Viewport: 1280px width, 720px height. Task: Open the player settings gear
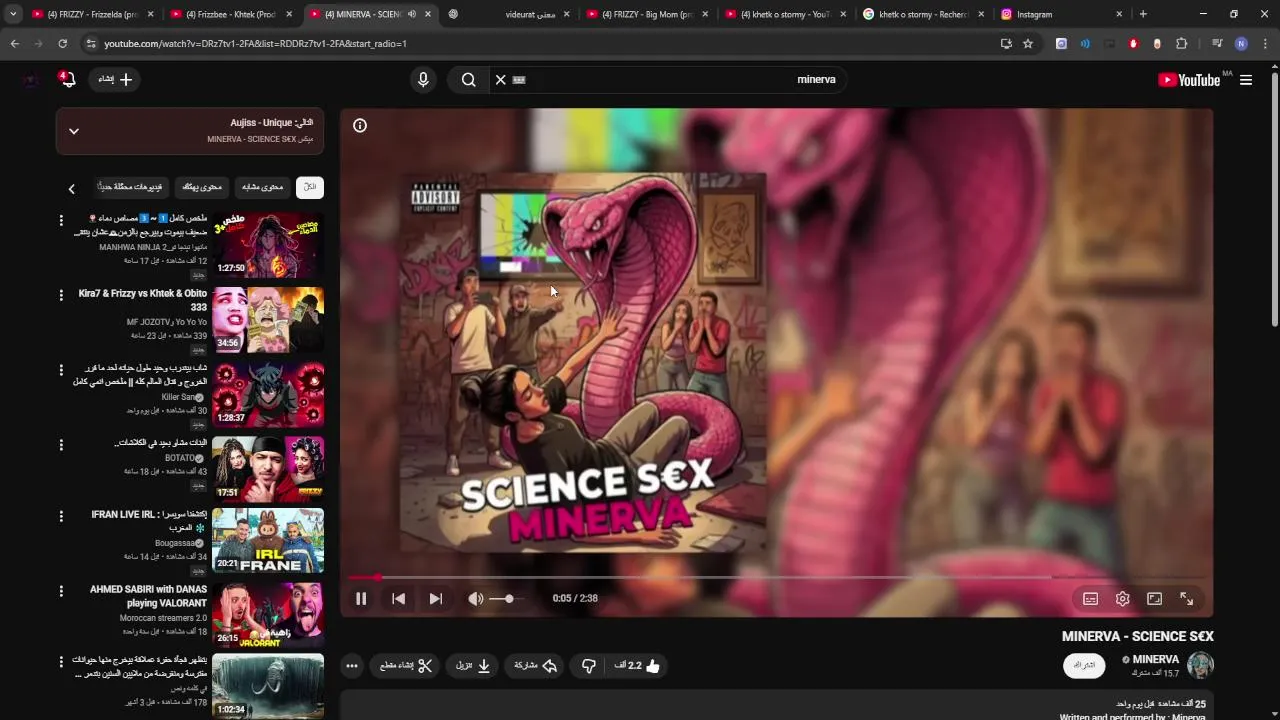[x=1122, y=599]
